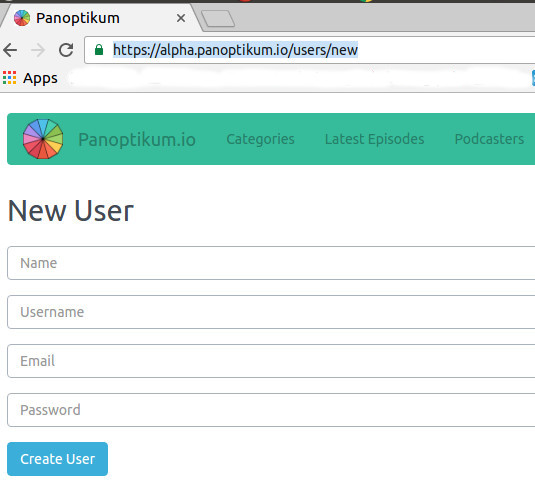This screenshot has height=486, width=535.
Task: Reload the page with refresh icon
Action: tap(66, 50)
